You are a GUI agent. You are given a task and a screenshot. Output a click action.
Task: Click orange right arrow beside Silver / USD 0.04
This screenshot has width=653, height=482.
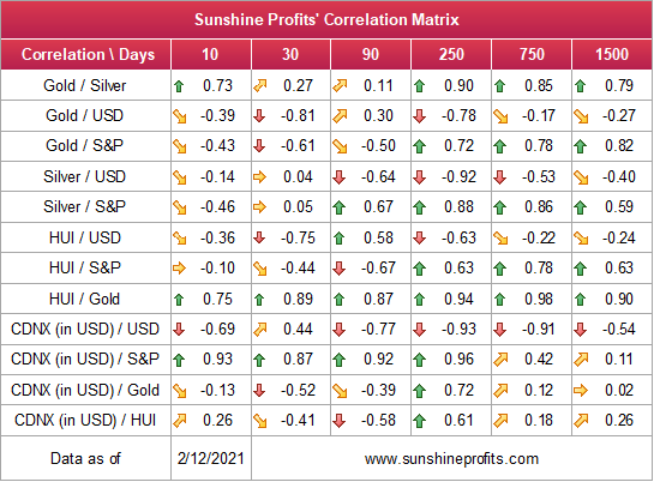(259, 177)
